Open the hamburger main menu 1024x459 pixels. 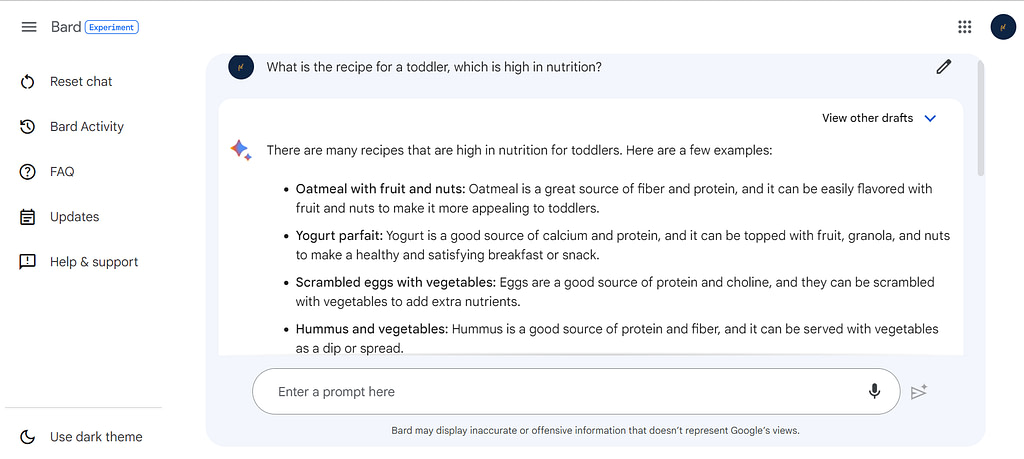coord(29,27)
